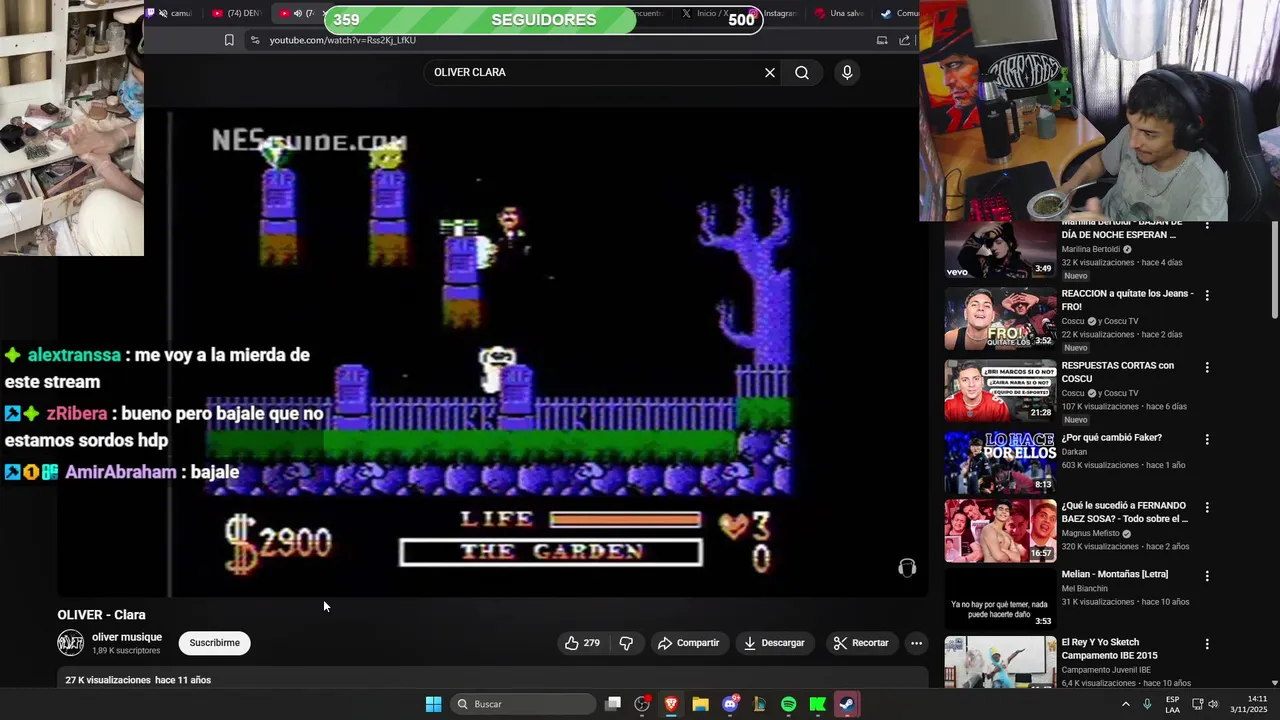Click the system tray microphone icon
The width and height of the screenshot is (1280, 720).
coord(1147,704)
